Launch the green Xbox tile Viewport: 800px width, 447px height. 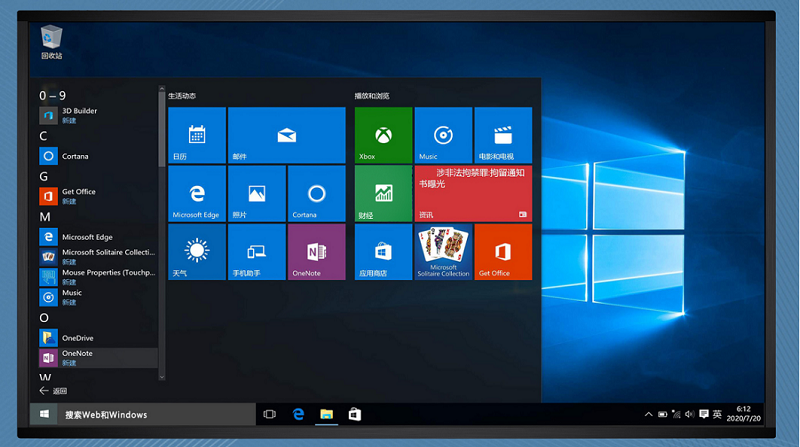tap(383, 135)
